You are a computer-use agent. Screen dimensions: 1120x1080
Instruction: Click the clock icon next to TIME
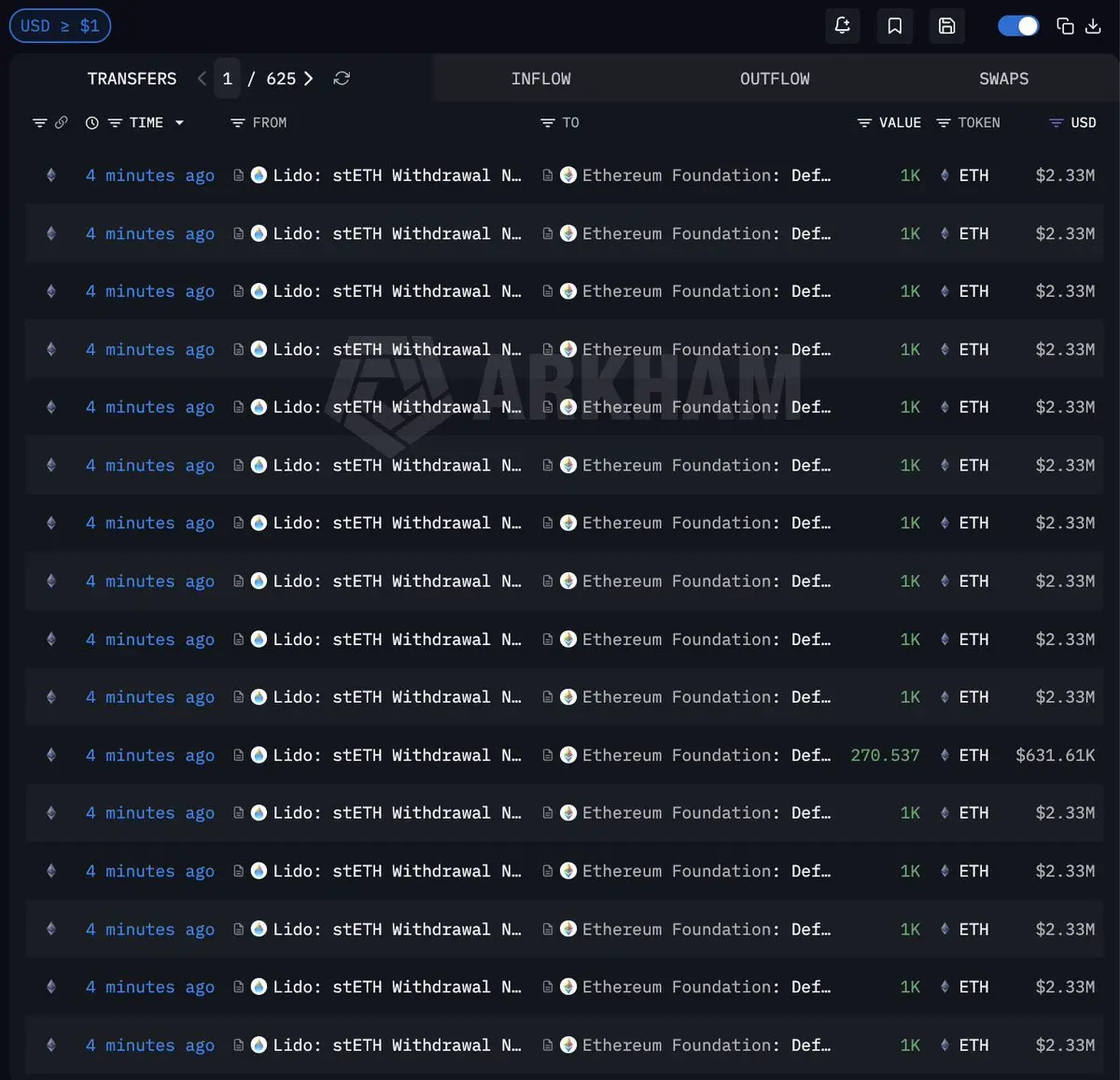pyautogui.click(x=91, y=123)
